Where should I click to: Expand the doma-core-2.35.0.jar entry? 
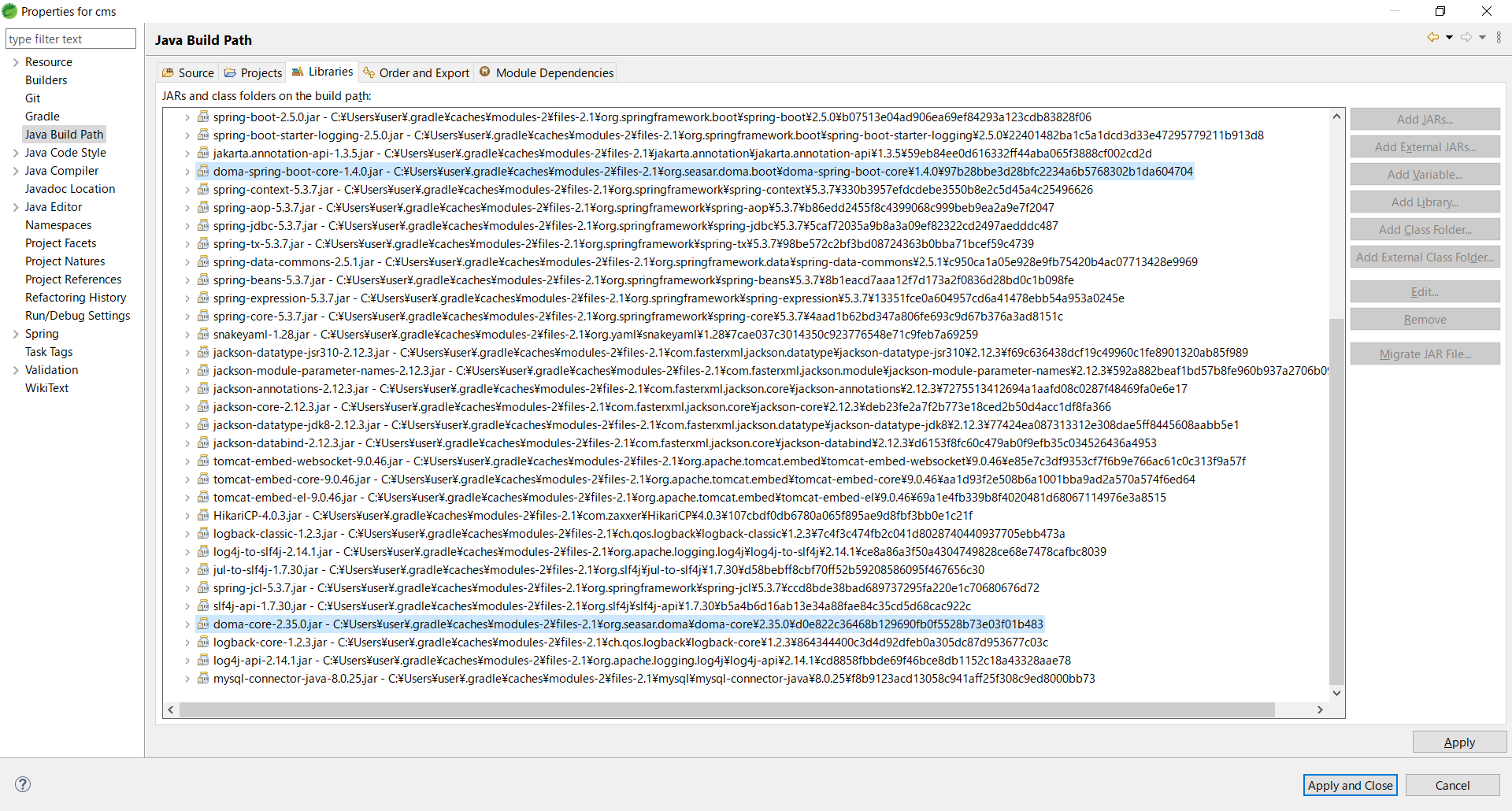187,624
